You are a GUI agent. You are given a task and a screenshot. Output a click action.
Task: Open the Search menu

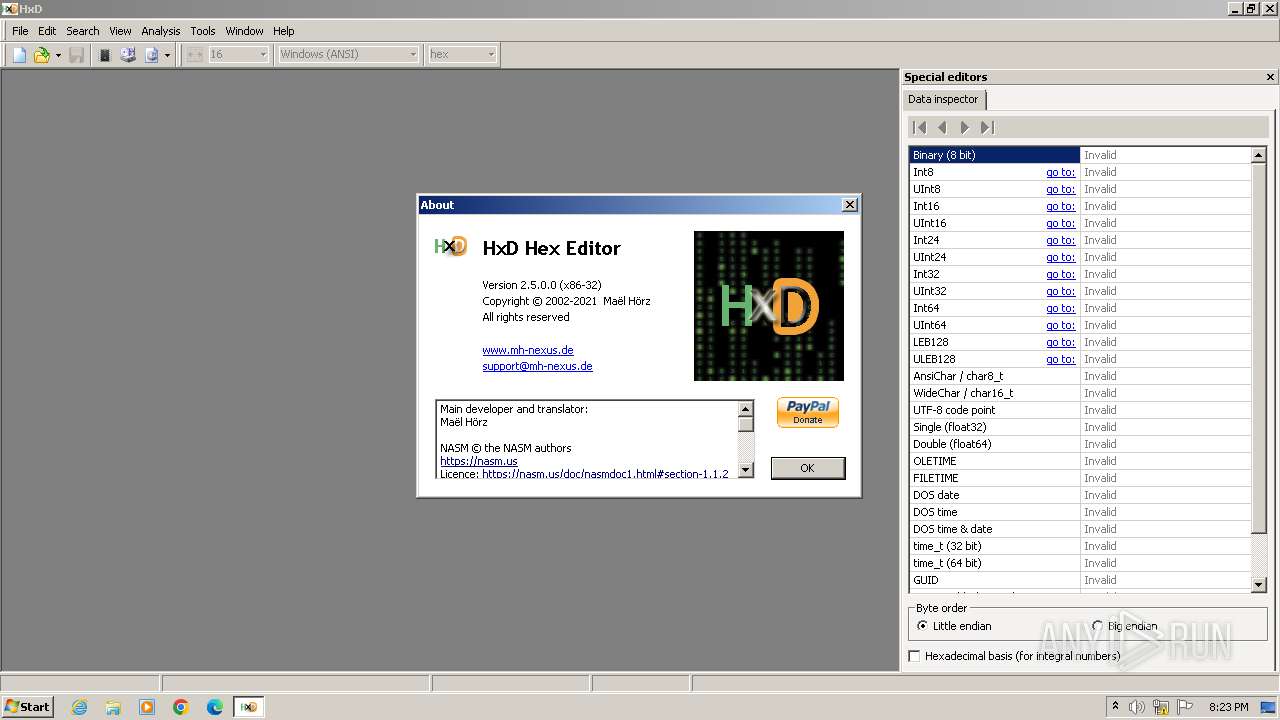point(83,31)
